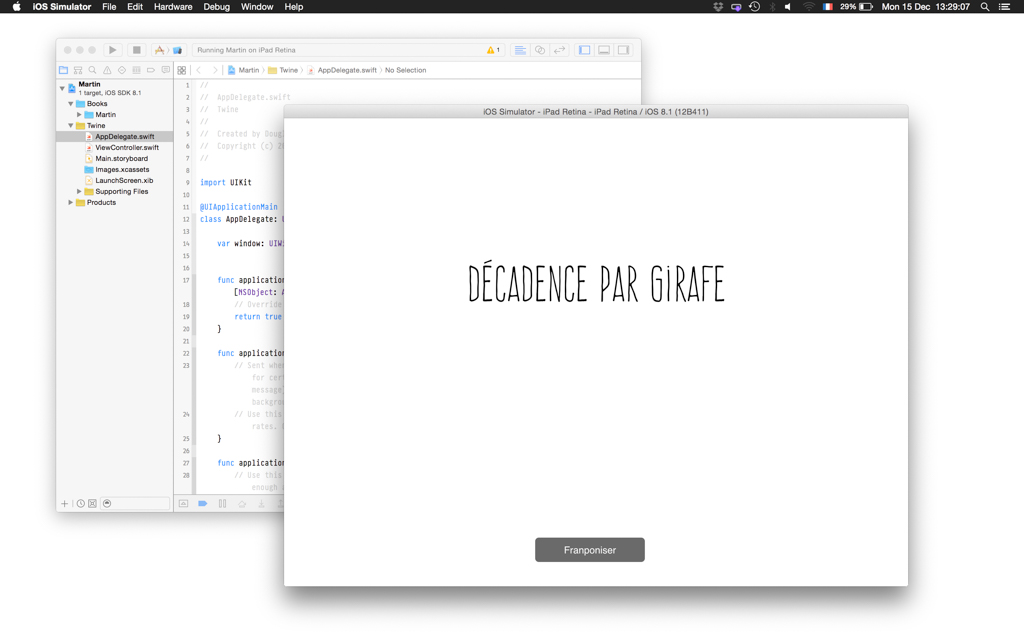Open the Find navigator magnifier icon
Screen dimensions: 1024x640
point(92,71)
